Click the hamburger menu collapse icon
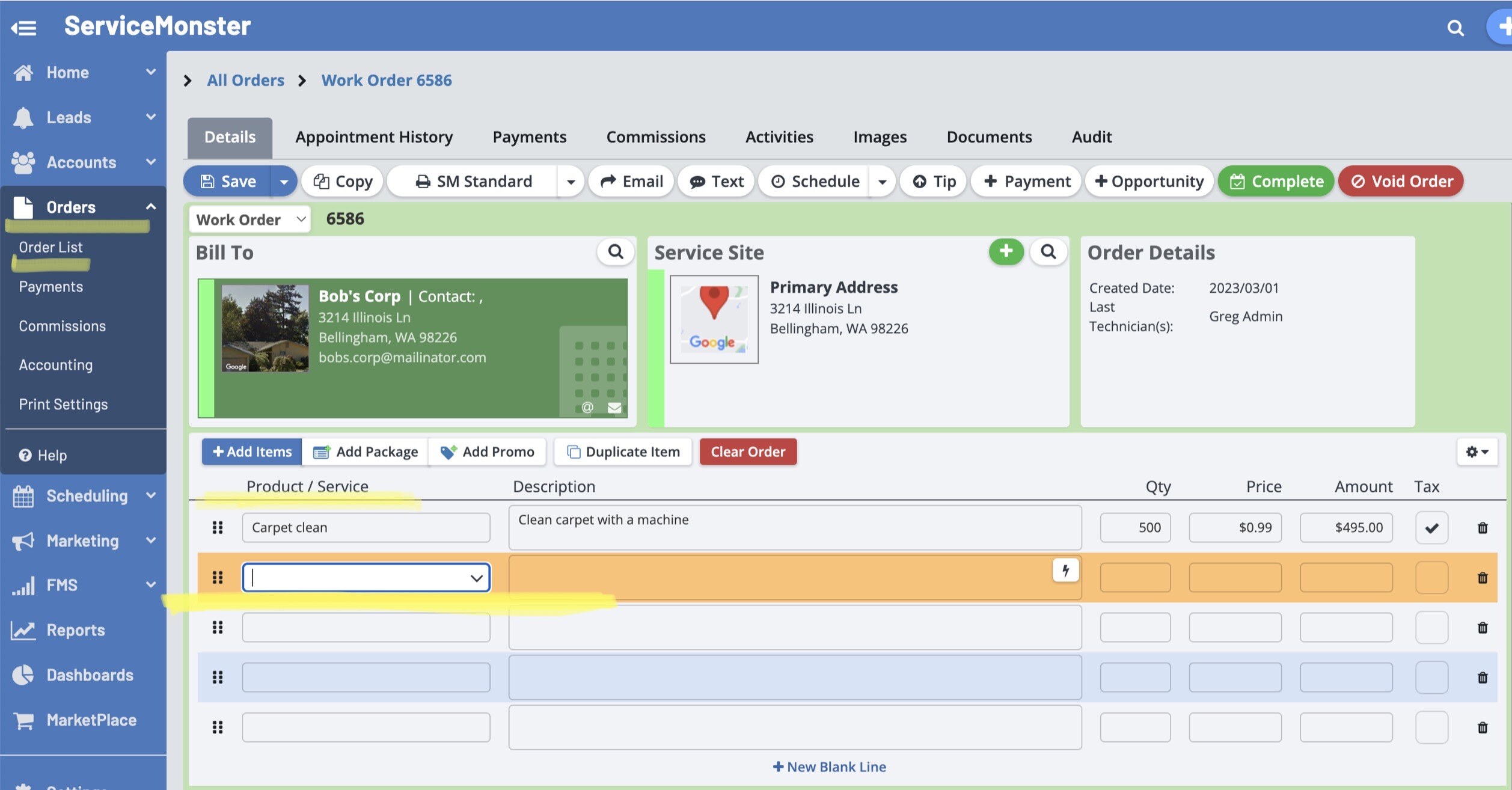1512x790 pixels. 24,28
